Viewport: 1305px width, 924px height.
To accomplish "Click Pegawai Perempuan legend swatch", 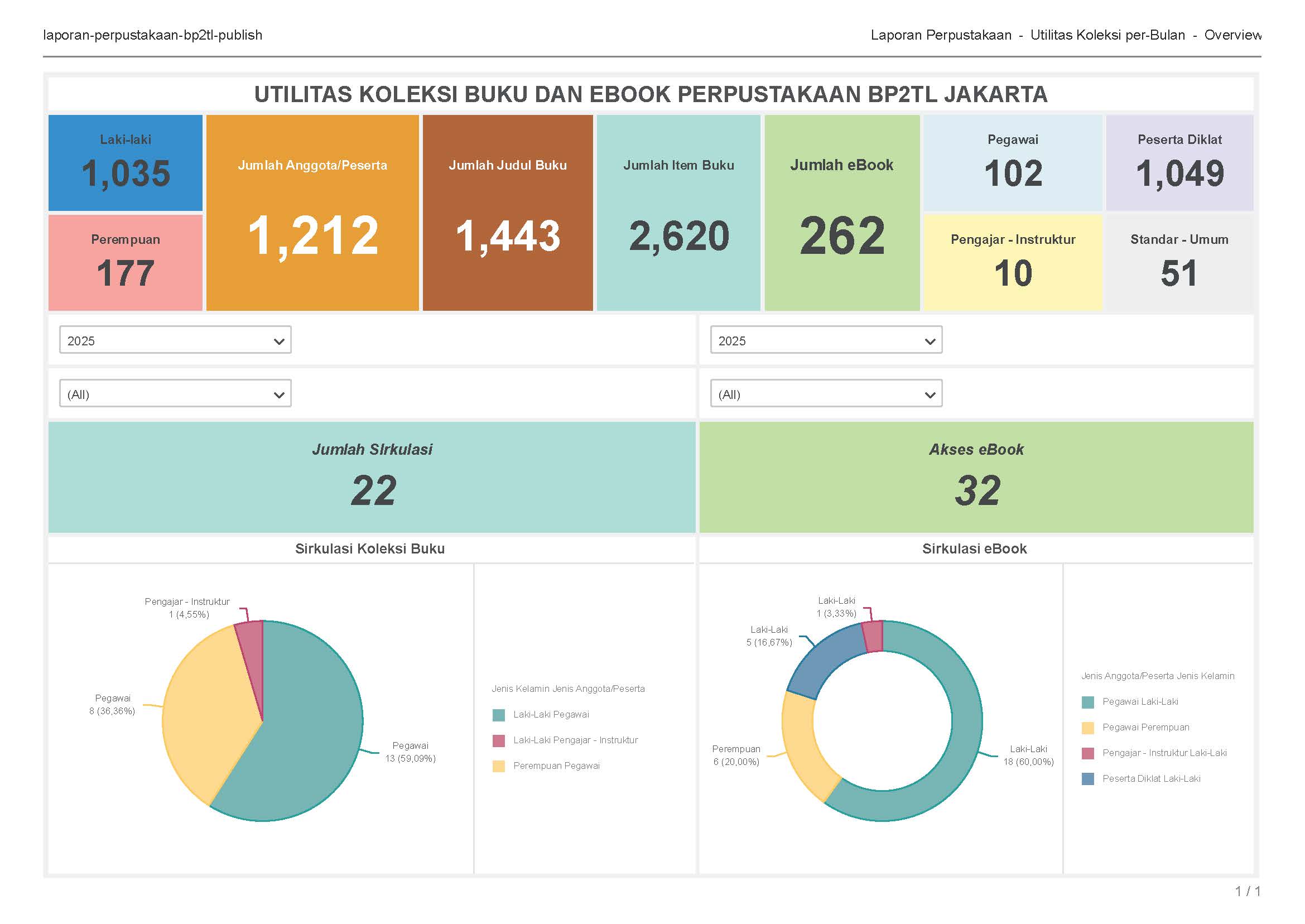I will click(1087, 728).
